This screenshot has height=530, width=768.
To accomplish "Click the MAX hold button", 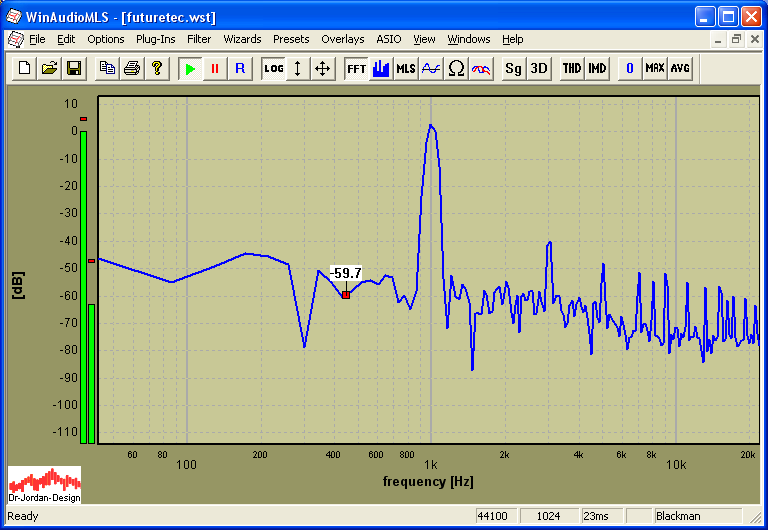I will (x=655, y=68).
